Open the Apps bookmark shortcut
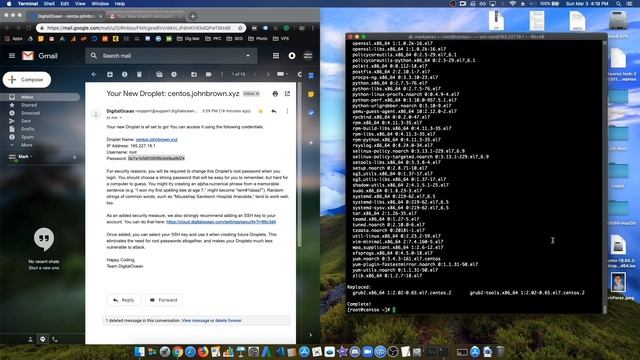The height and width of the screenshot is (360, 640). click(14, 39)
